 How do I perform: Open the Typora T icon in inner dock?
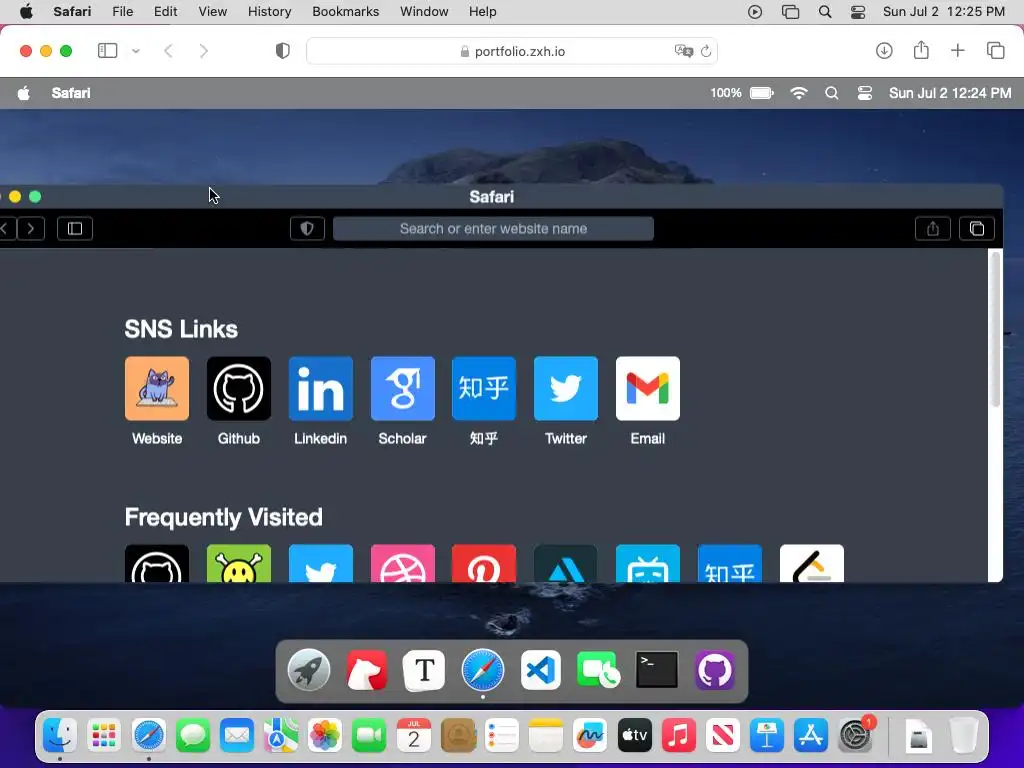(424, 670)
